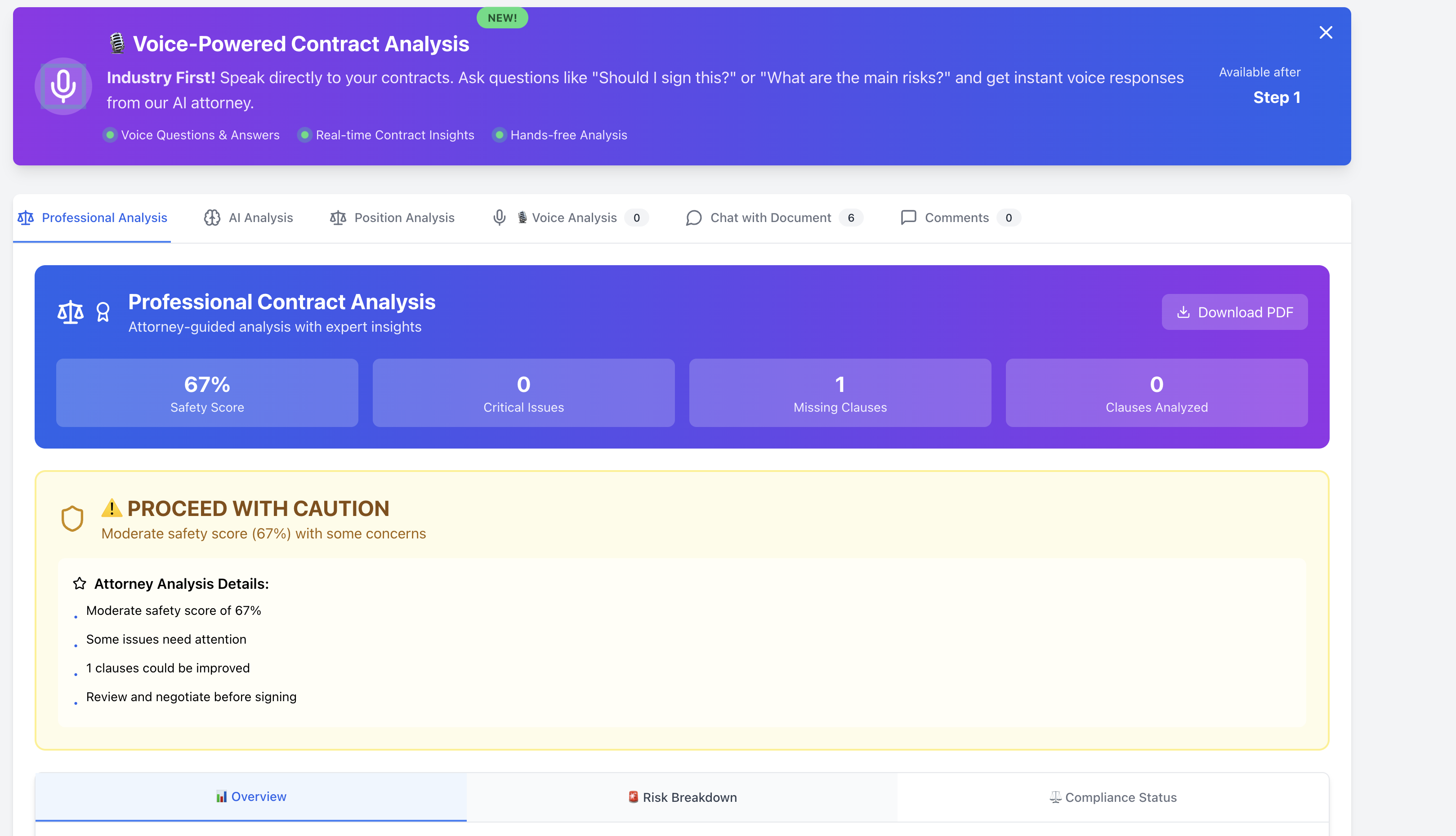Click the star icon beside Attorney Analysis Details
1456x836 pixels.
click(x=79, y=583)
